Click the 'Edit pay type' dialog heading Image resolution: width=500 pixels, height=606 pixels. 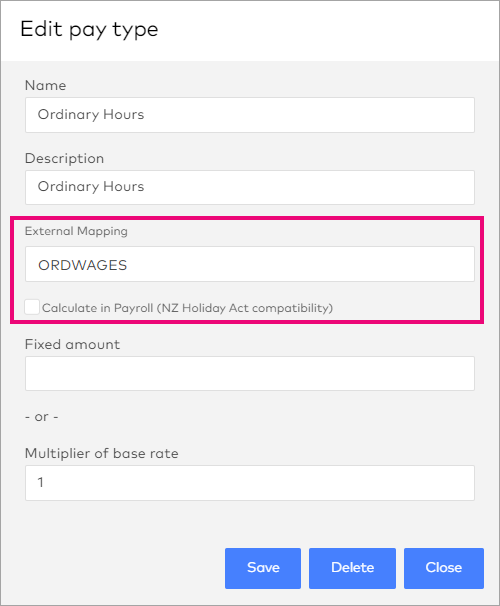[x=89, y=29]
